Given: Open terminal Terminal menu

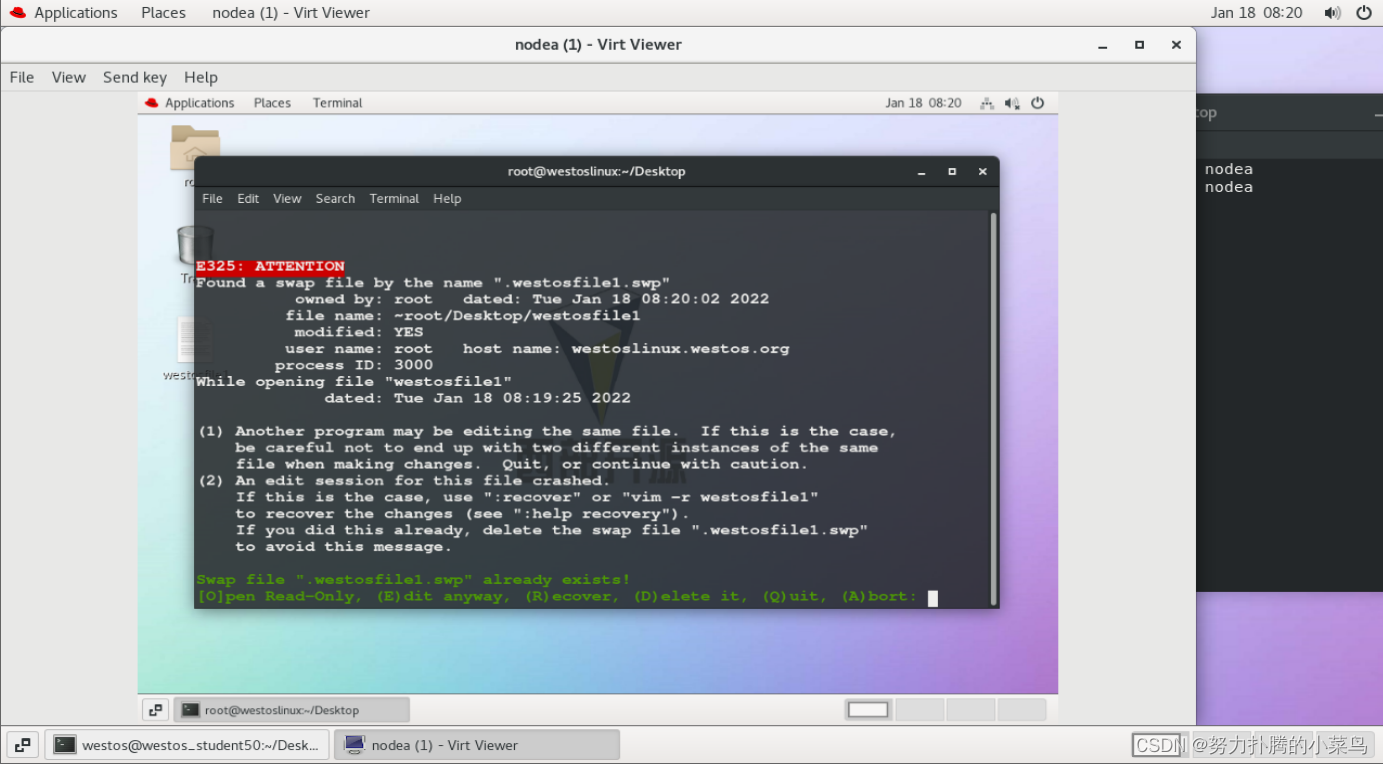Looking at the screenshot, I should coord(394,198).
